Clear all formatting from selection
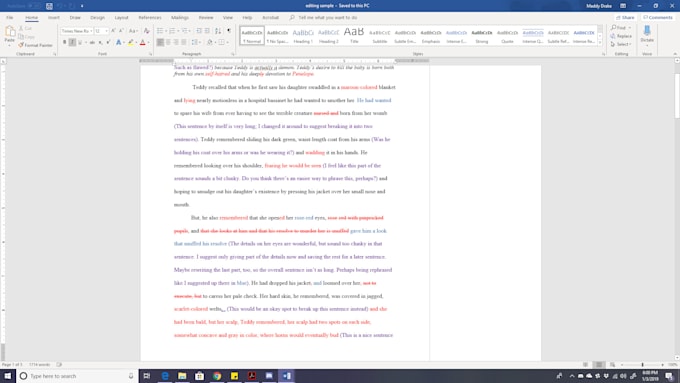 [x=147, y=31]
